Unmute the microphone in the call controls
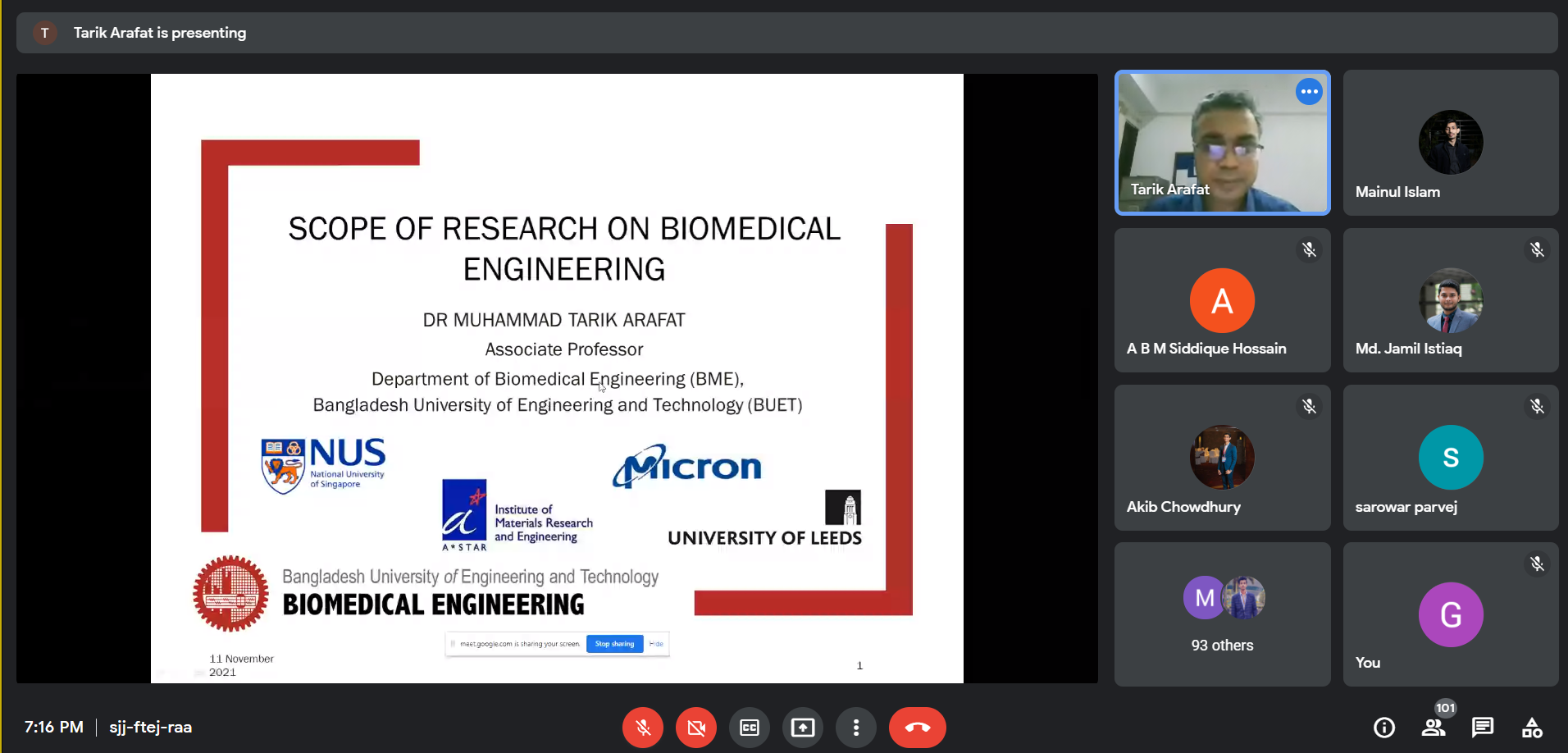 (643, 728)
